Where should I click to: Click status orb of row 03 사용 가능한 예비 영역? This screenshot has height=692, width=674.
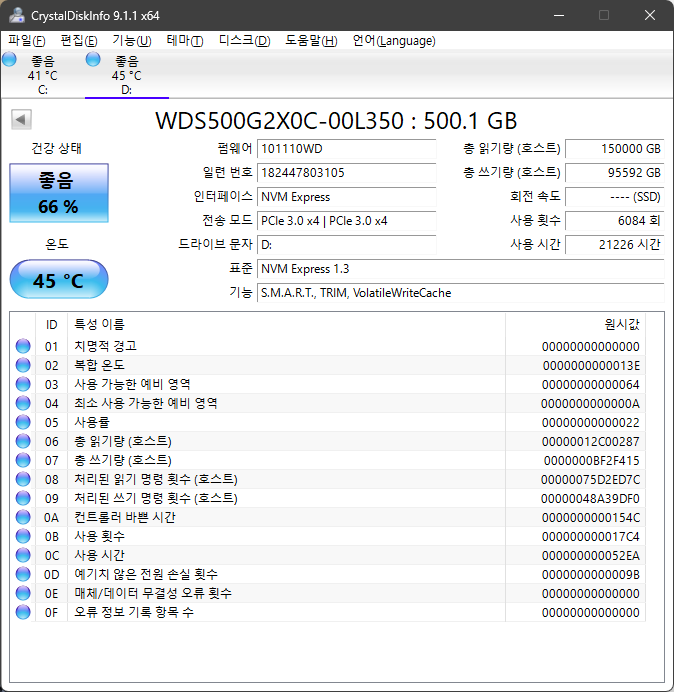point(23,384)
